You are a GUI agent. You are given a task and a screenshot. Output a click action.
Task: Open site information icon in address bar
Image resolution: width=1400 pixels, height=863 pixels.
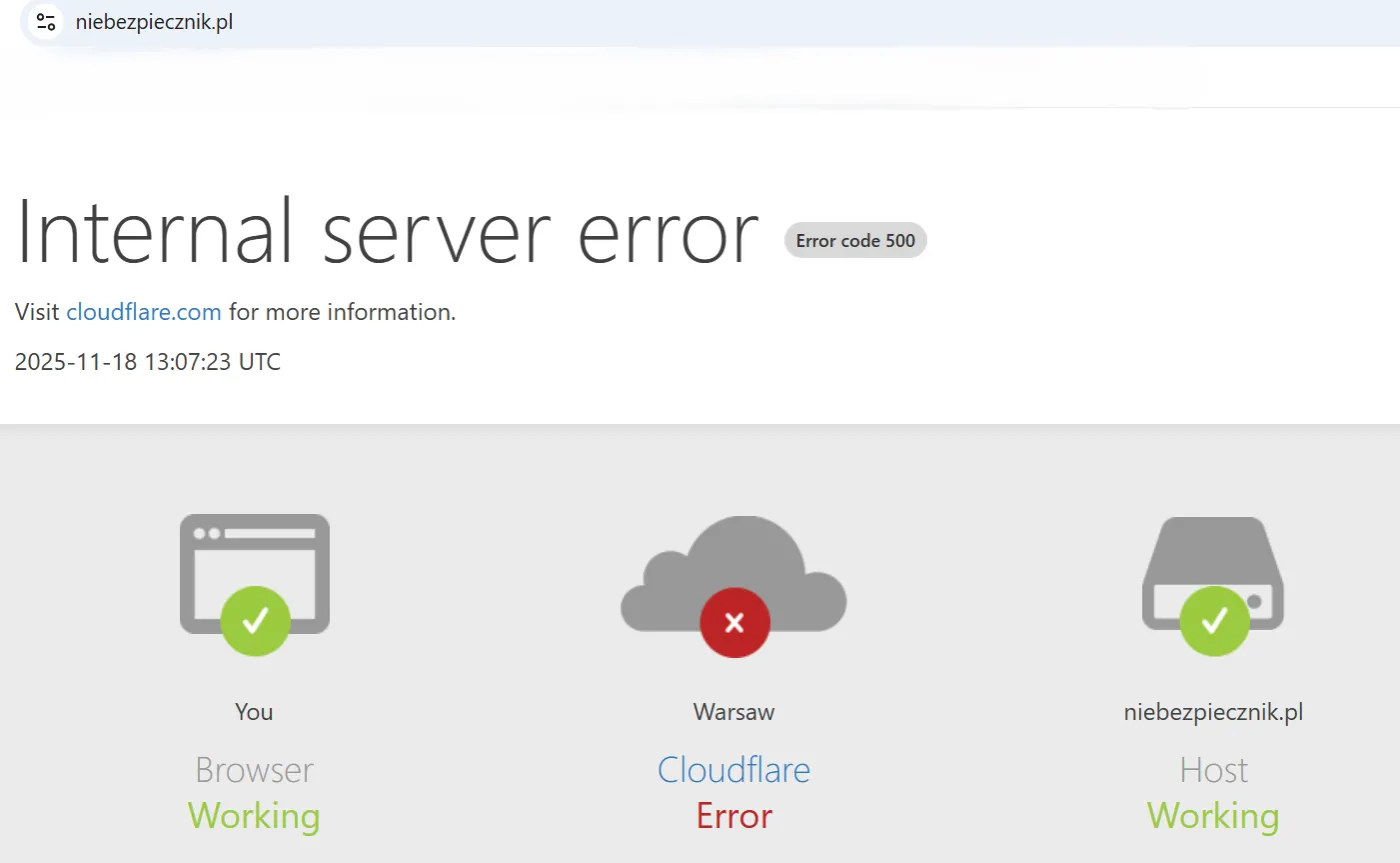point(45,22)
